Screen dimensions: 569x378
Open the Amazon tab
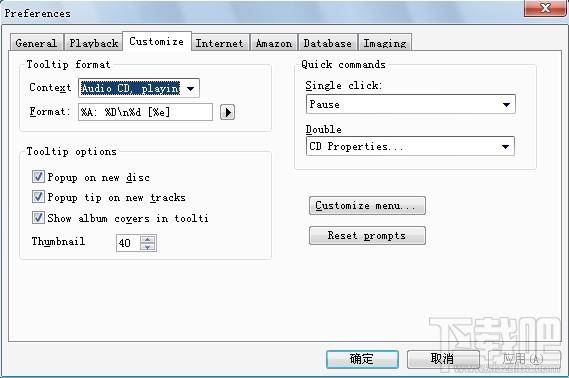[x=274, y=42]
